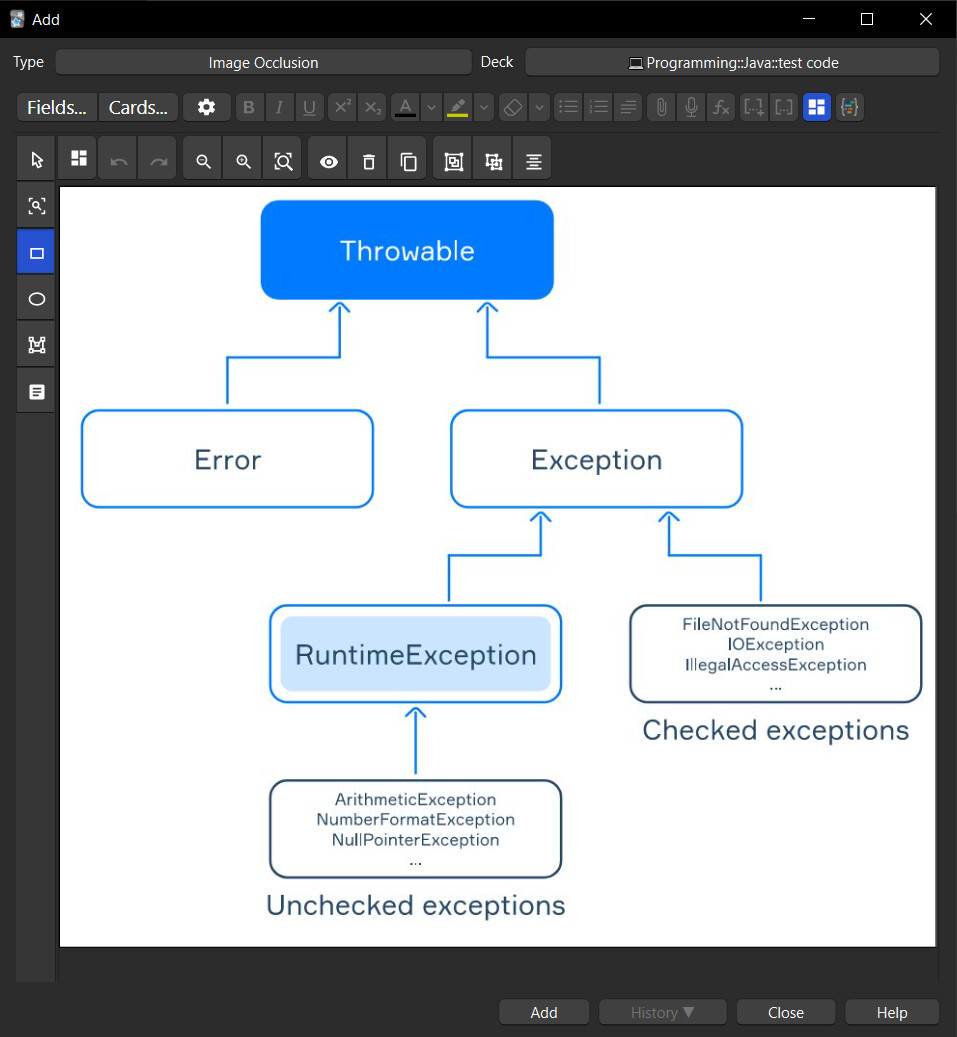Open the History dropdown

(x=662, y=1012)
